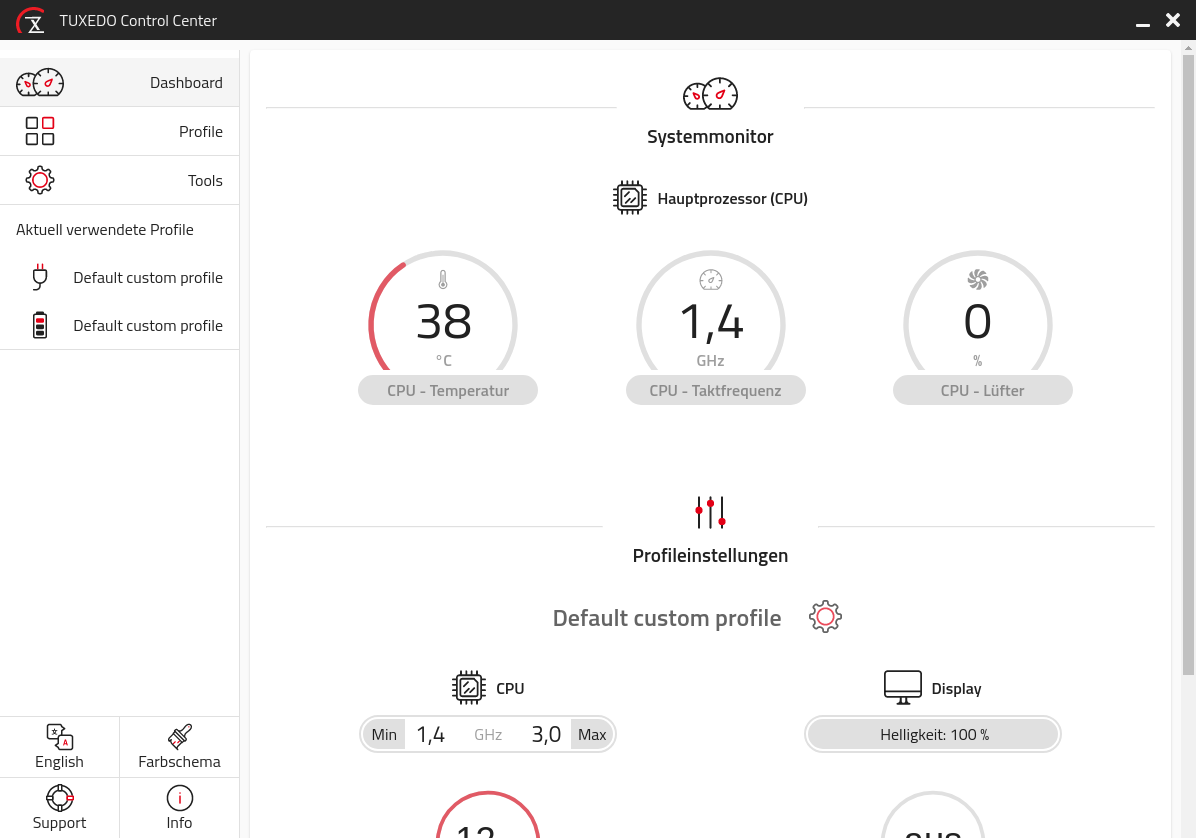Click the 1,4 GHz clock frequency gauge value
The image size is (1196, 838).
pyautogui.click(x=711, y=322)
